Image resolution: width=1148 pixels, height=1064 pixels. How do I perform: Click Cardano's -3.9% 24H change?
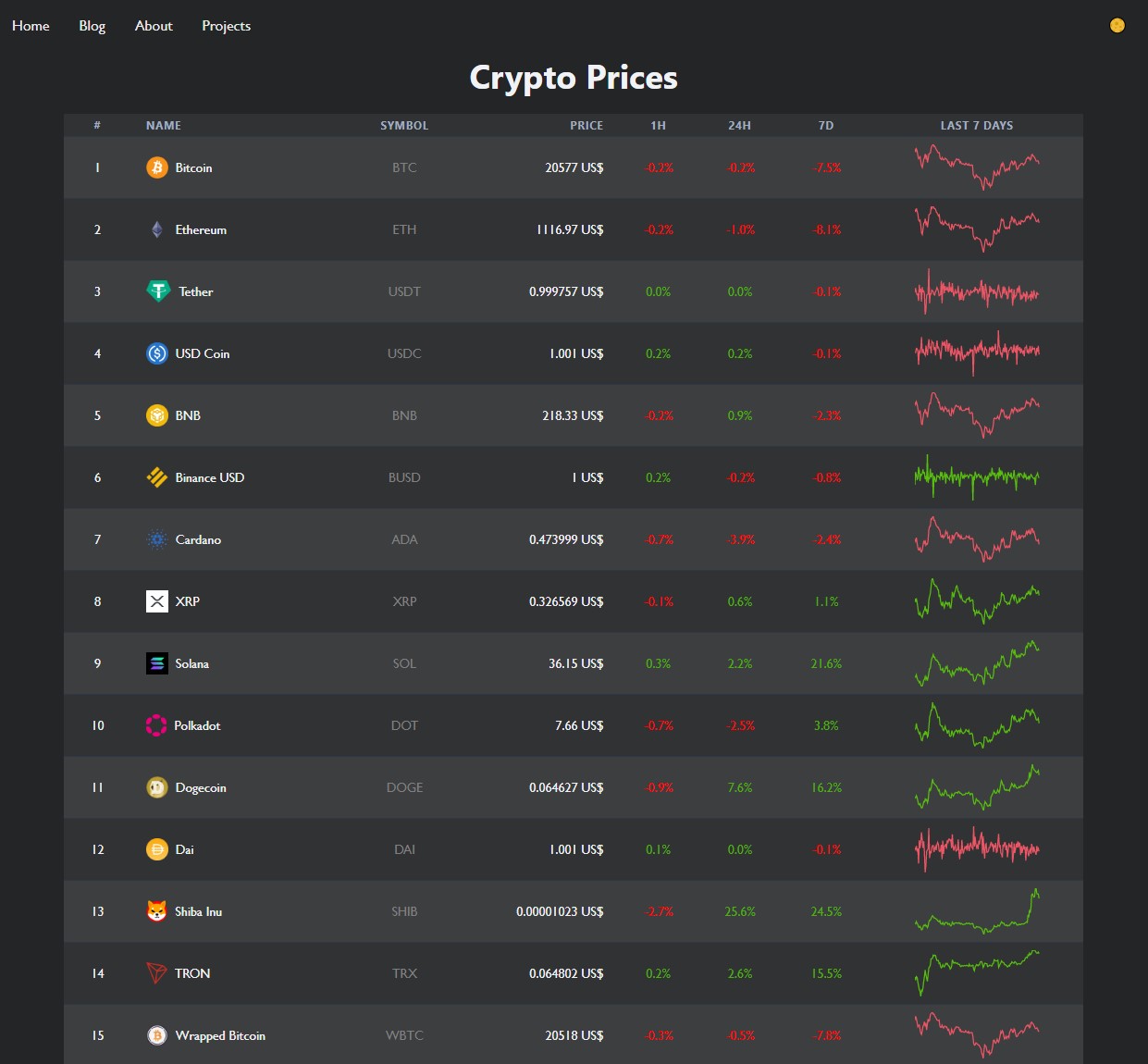[740, 539]
